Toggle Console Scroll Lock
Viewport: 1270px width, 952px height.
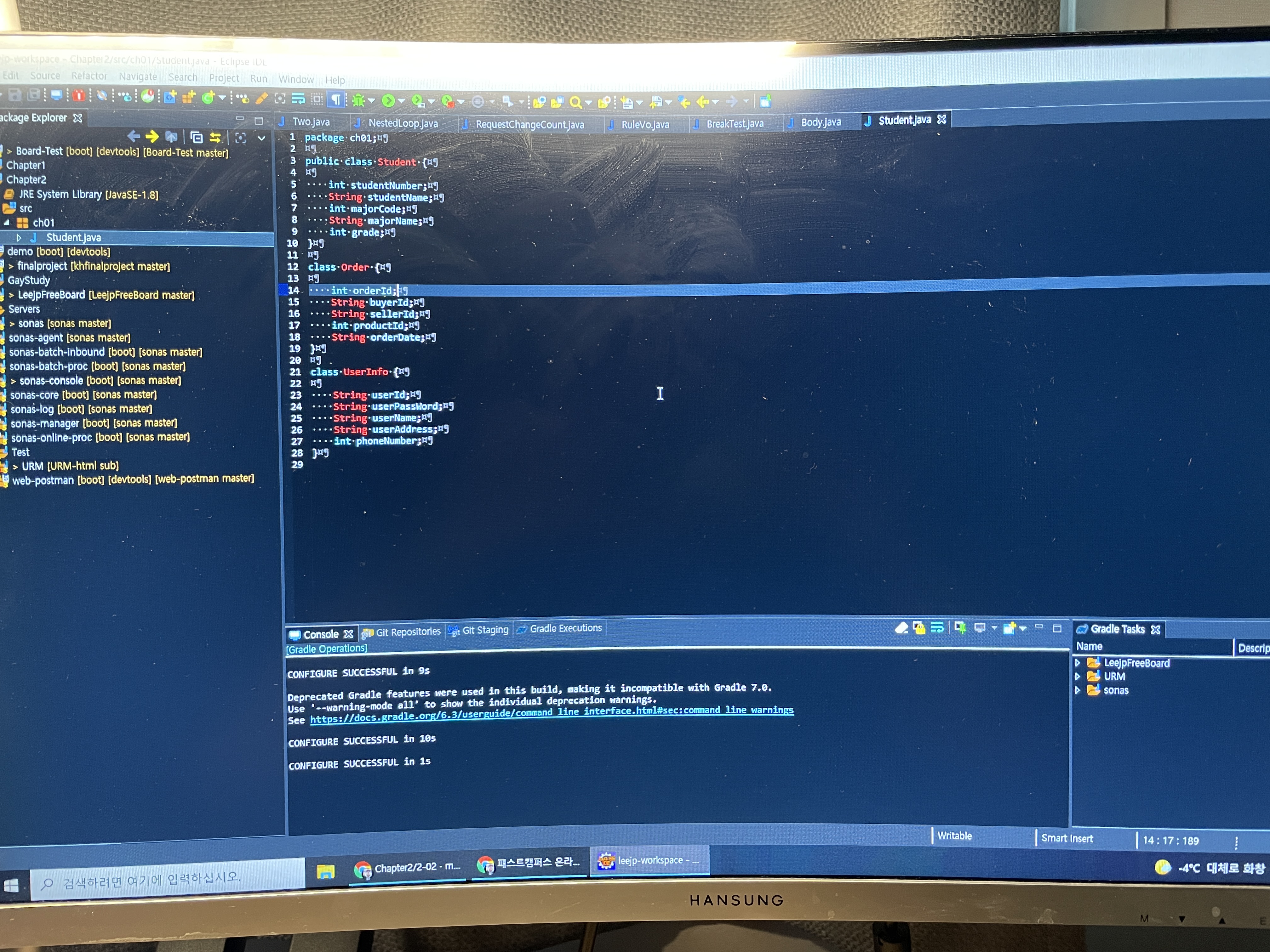click(919, 627)
